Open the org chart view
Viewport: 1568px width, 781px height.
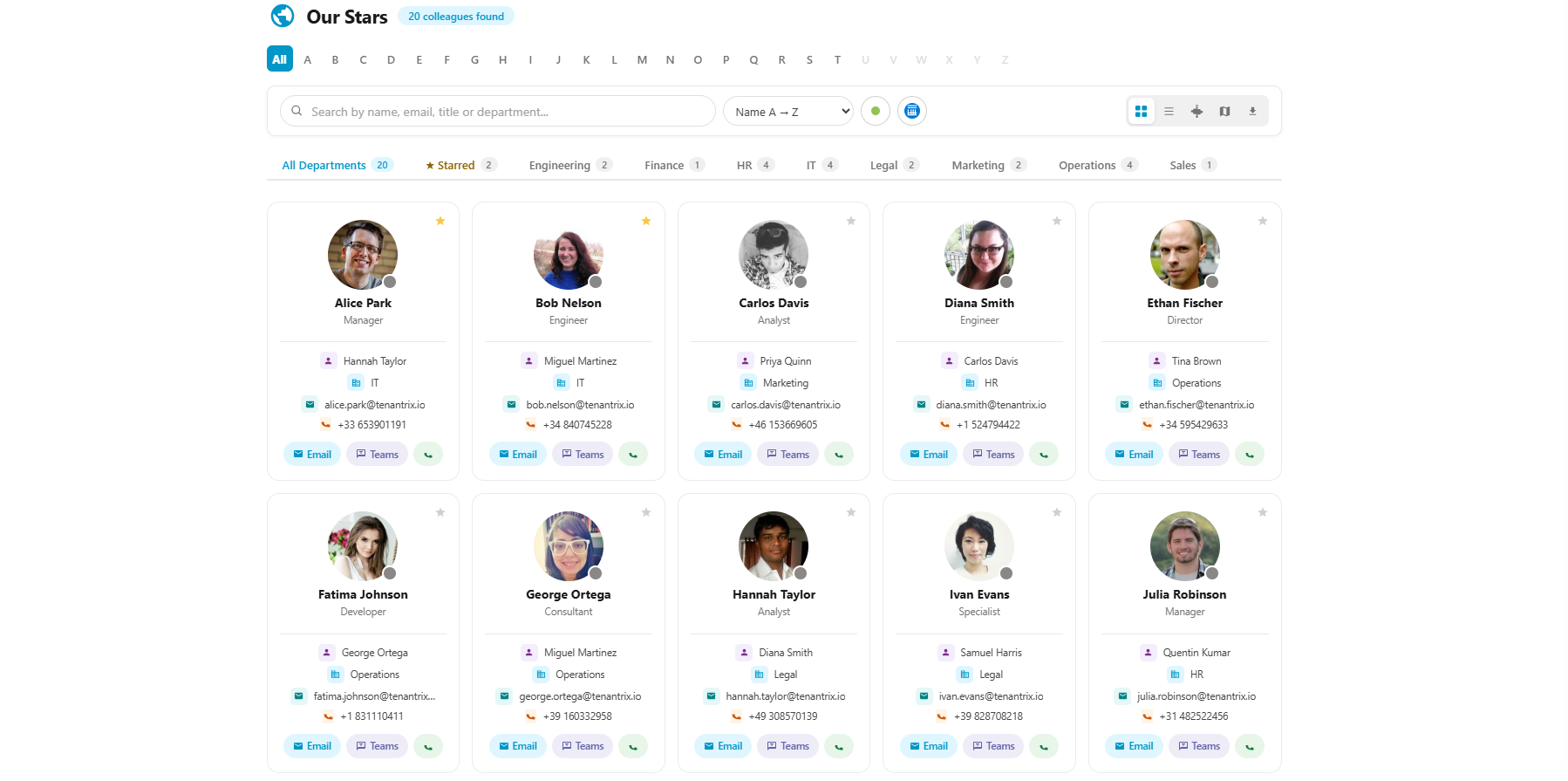point(1196,112)
